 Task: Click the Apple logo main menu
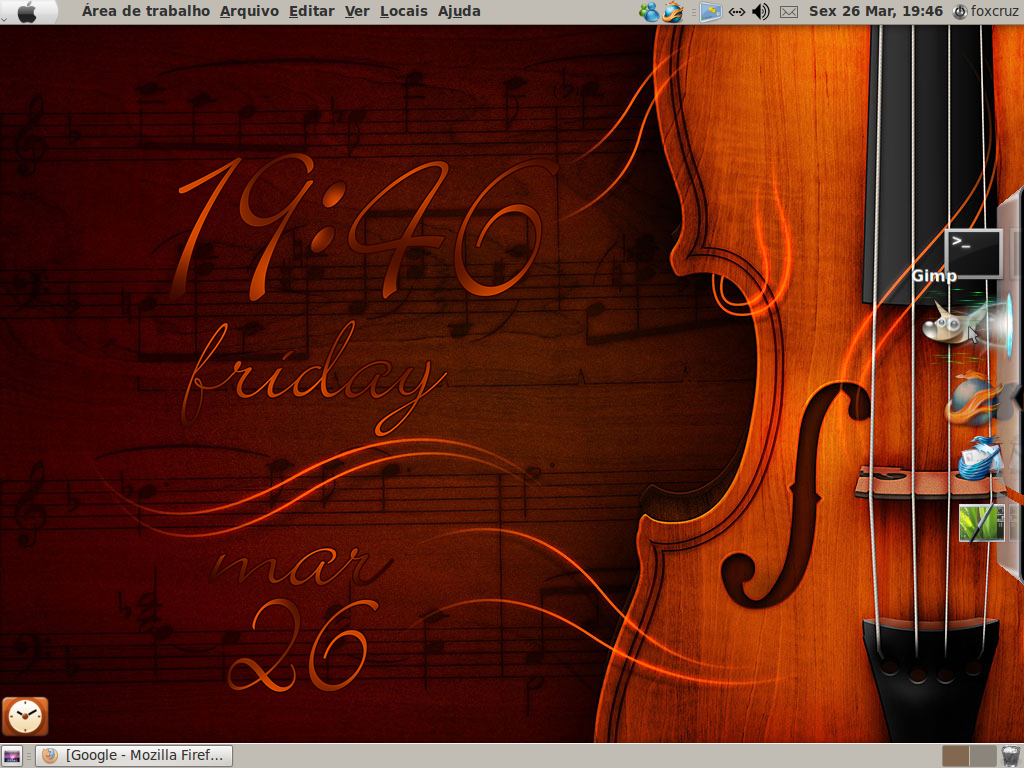27,12
